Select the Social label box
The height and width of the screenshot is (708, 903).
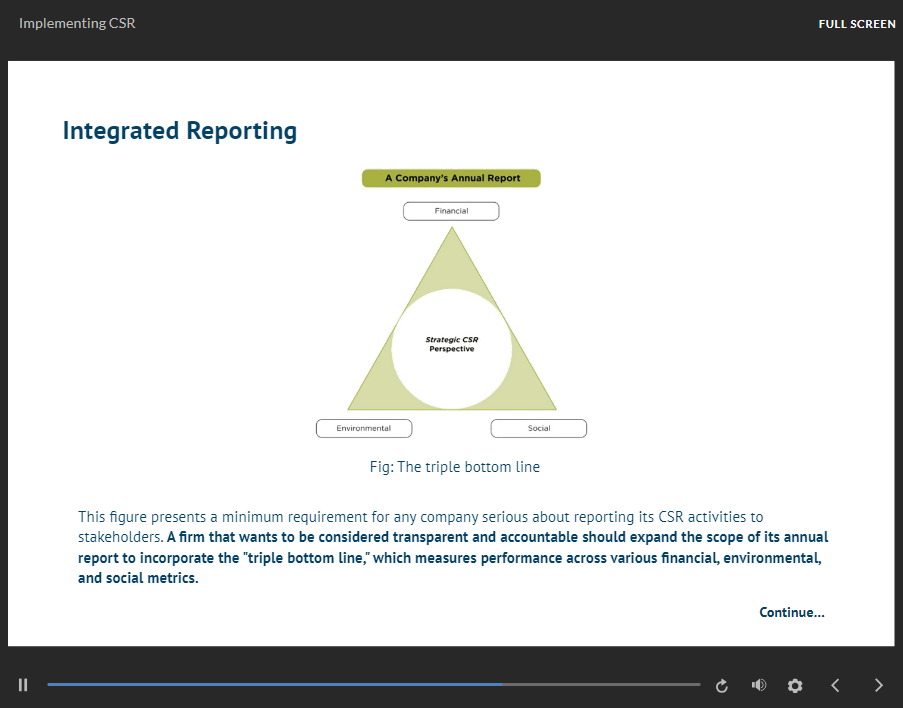(539, 429)
